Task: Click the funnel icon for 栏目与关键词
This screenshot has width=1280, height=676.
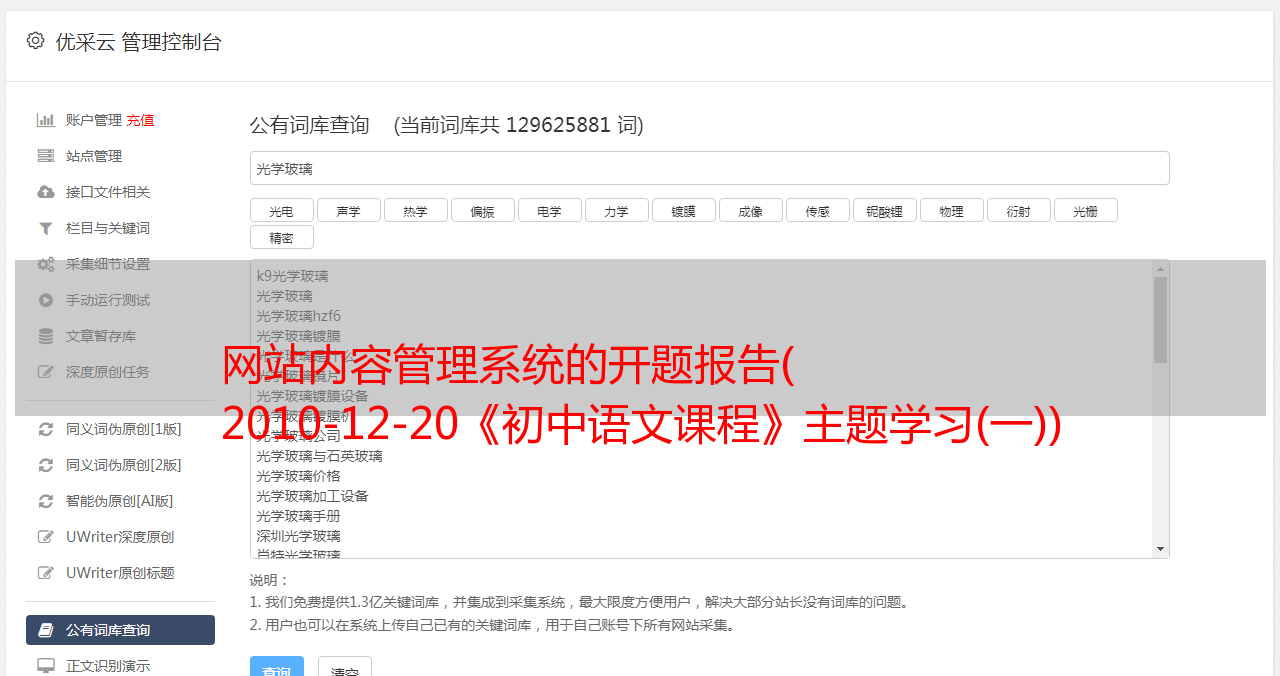Action: [46, 228]
